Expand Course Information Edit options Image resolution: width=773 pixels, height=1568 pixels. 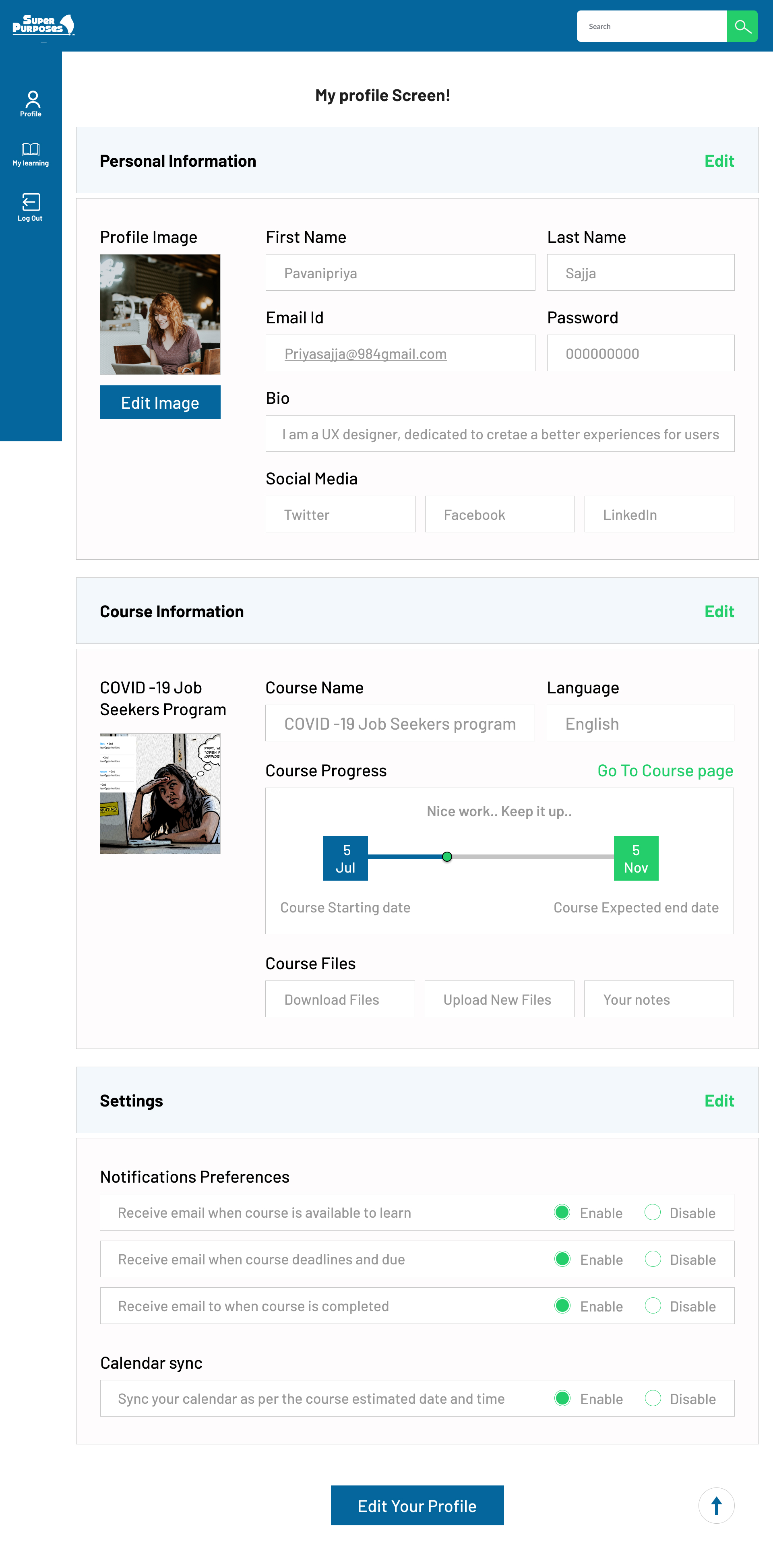click(719, 611)
